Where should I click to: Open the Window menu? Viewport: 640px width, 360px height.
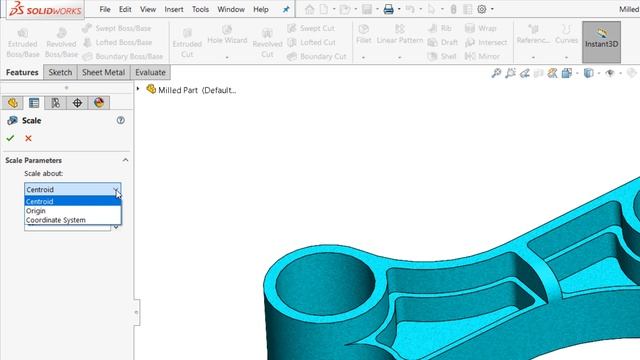click(x=231, y=9)
